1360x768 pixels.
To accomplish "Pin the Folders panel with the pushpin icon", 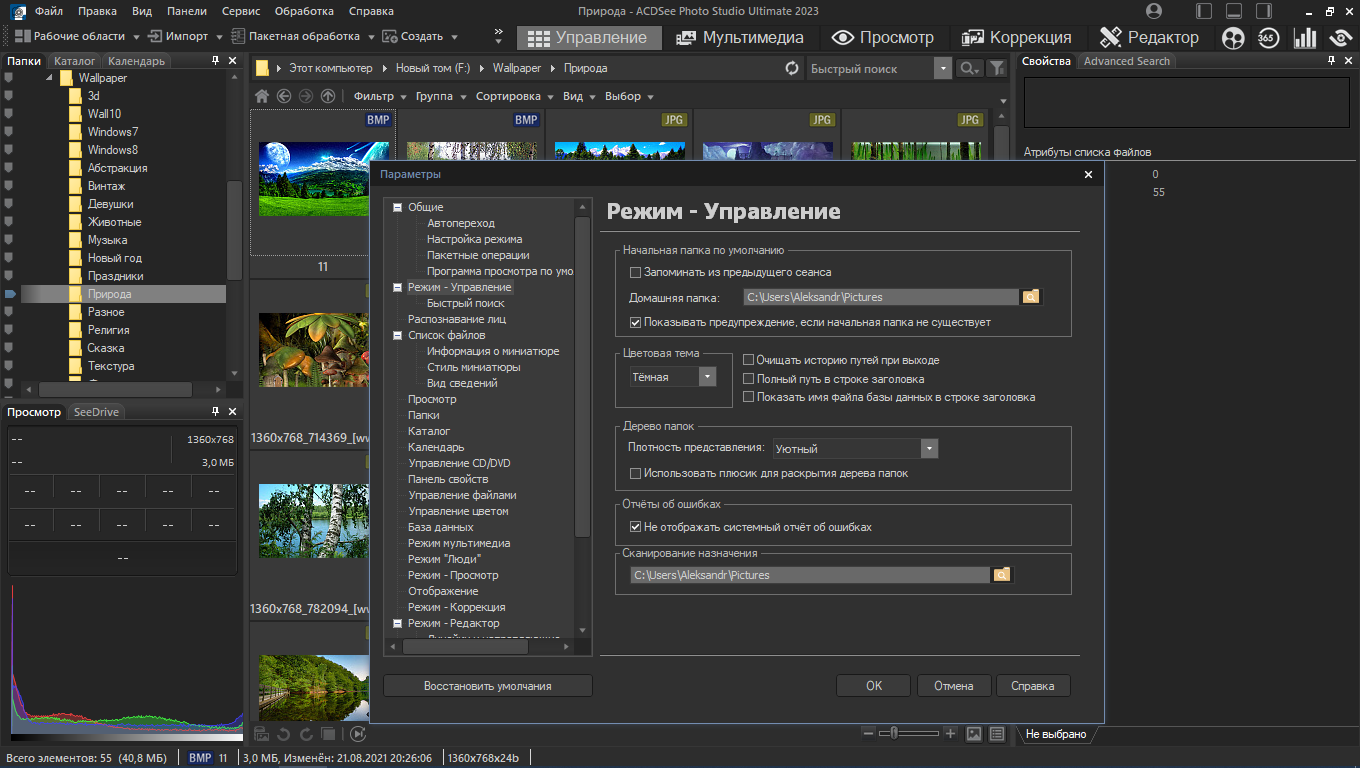I will 215,61.
